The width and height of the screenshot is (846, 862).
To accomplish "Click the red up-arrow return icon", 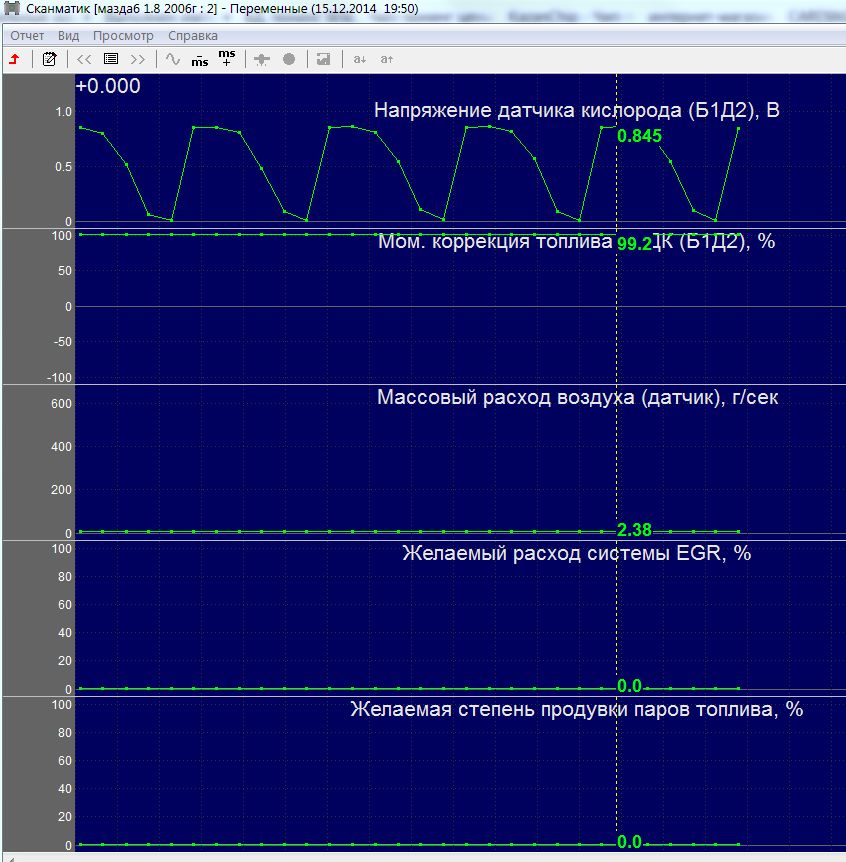I will (x=14, y=59).
